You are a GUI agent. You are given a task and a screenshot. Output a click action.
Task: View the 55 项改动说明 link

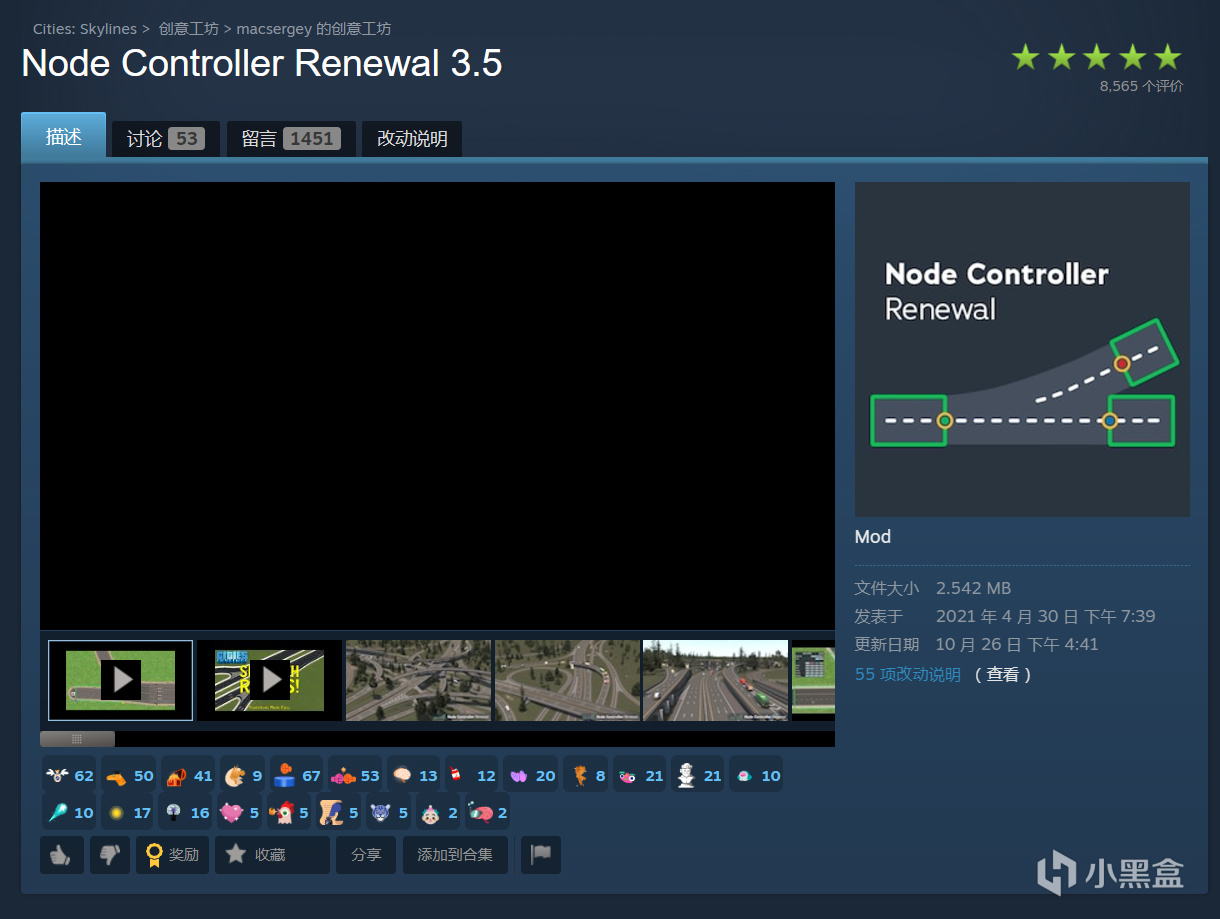pos(907,674)
